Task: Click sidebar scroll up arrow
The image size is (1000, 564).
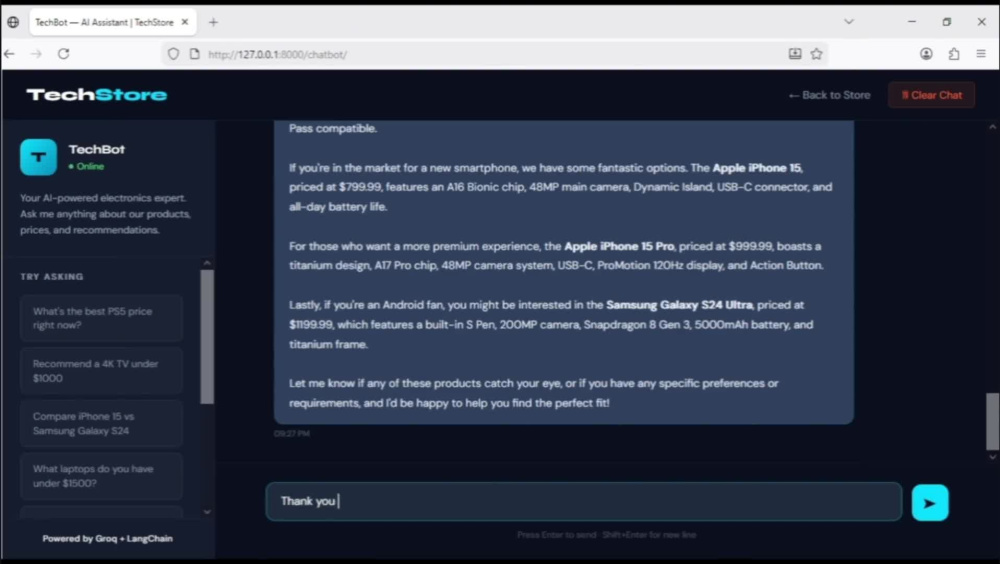Action: pyautogui.click(x=207, y=263)
